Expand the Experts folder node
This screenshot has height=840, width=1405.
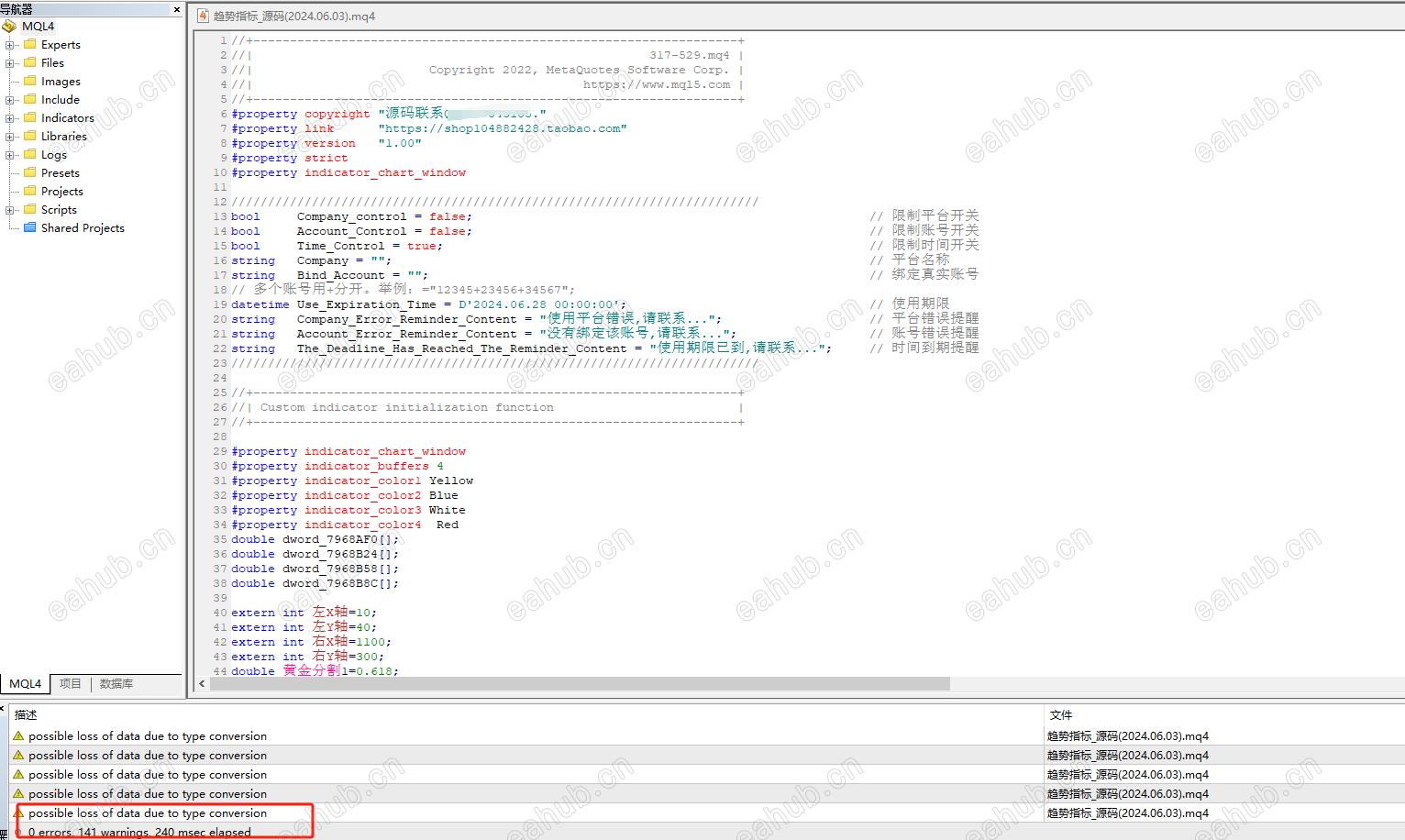[9, 45]
